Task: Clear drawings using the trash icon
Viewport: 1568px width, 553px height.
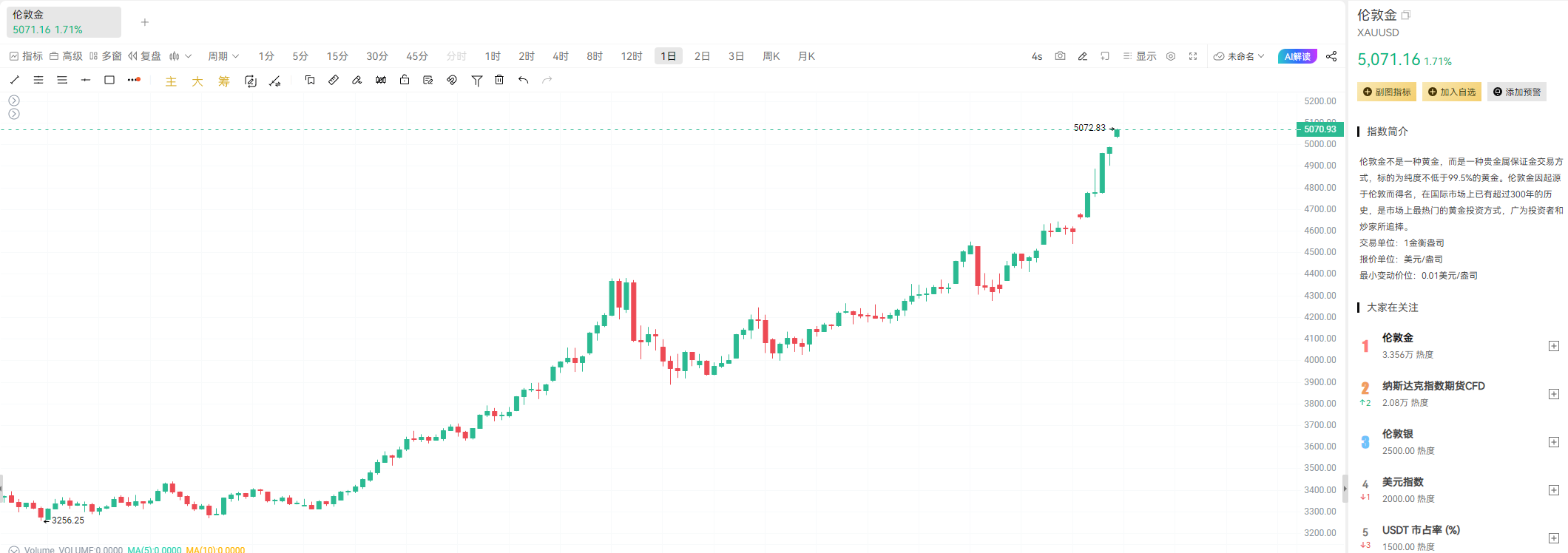Action: (x=499, y=80)
